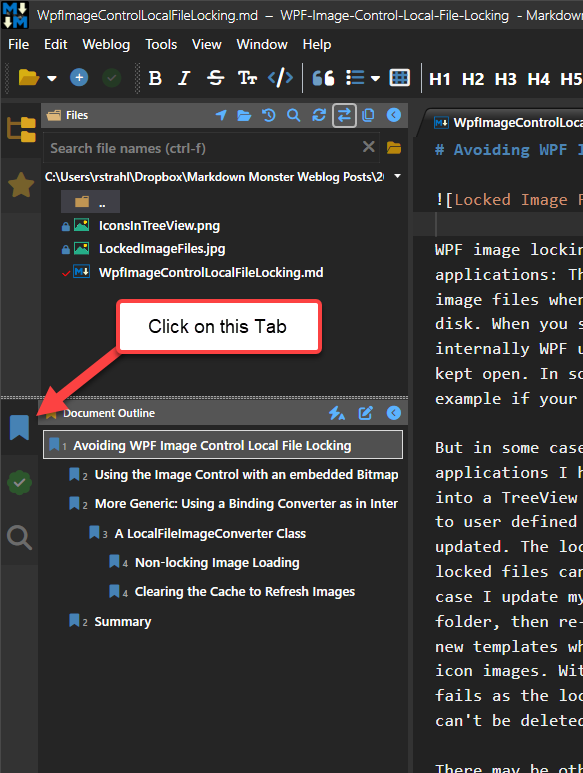
Task: Expand the folder path dropdown arrow
Action: [x=397, y=176]
